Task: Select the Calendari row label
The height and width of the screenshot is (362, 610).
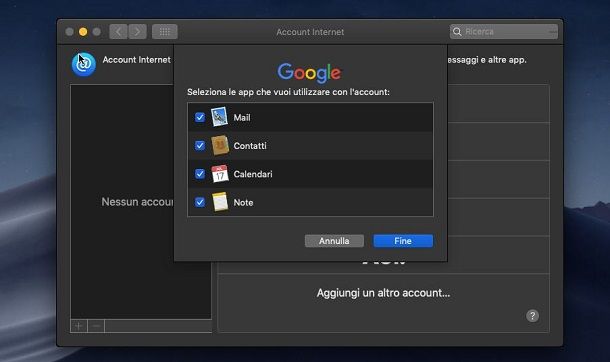Action: 253,174
